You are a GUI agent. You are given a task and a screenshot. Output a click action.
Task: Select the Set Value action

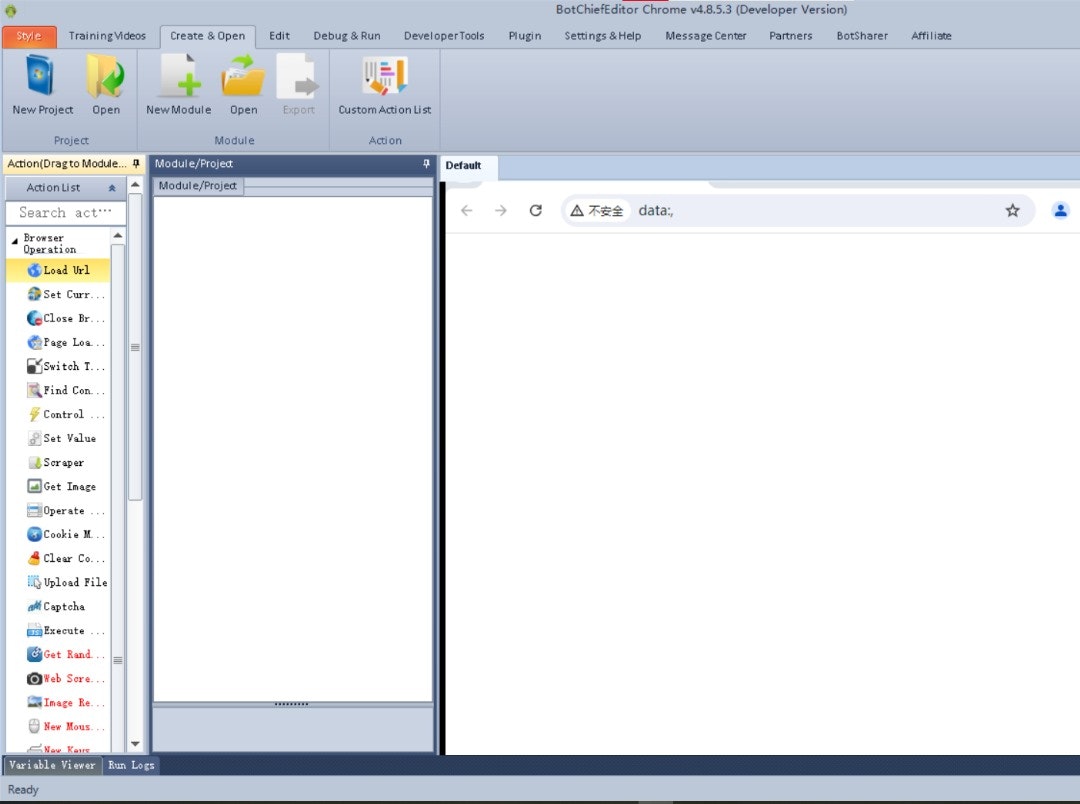pyautogui.click(x=61, y=438)
